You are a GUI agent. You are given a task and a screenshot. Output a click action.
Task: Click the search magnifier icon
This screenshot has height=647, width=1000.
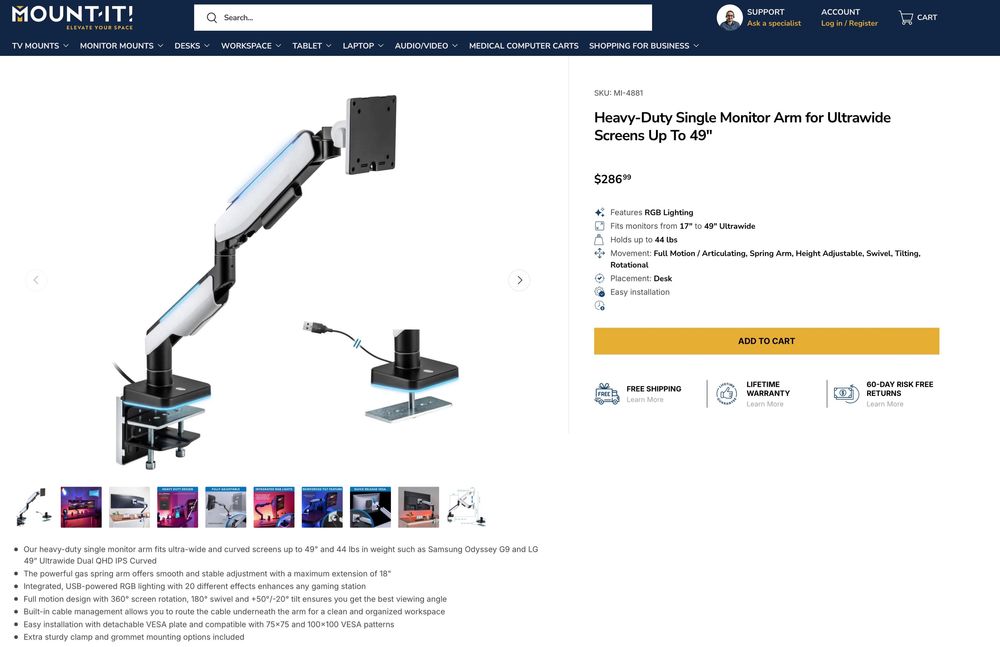[x=212, y=18]
